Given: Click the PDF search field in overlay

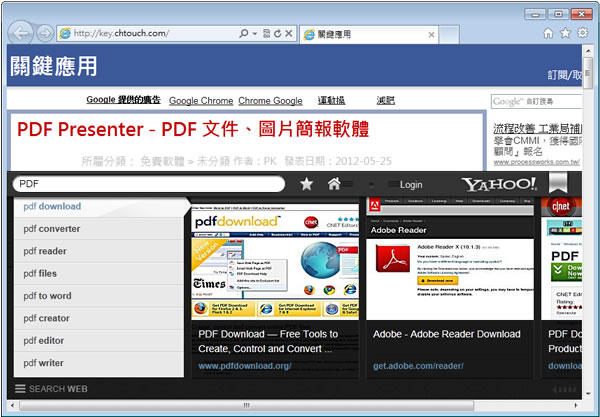Looking at the screenshot, I should (x=149, y=184).
